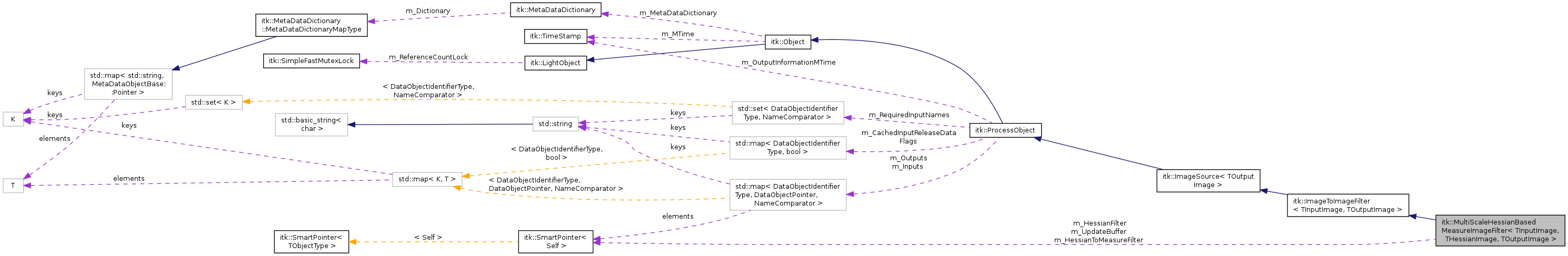Click the m_Dictionary edge label
This screenshot has height=256, width=1568.
428,11
